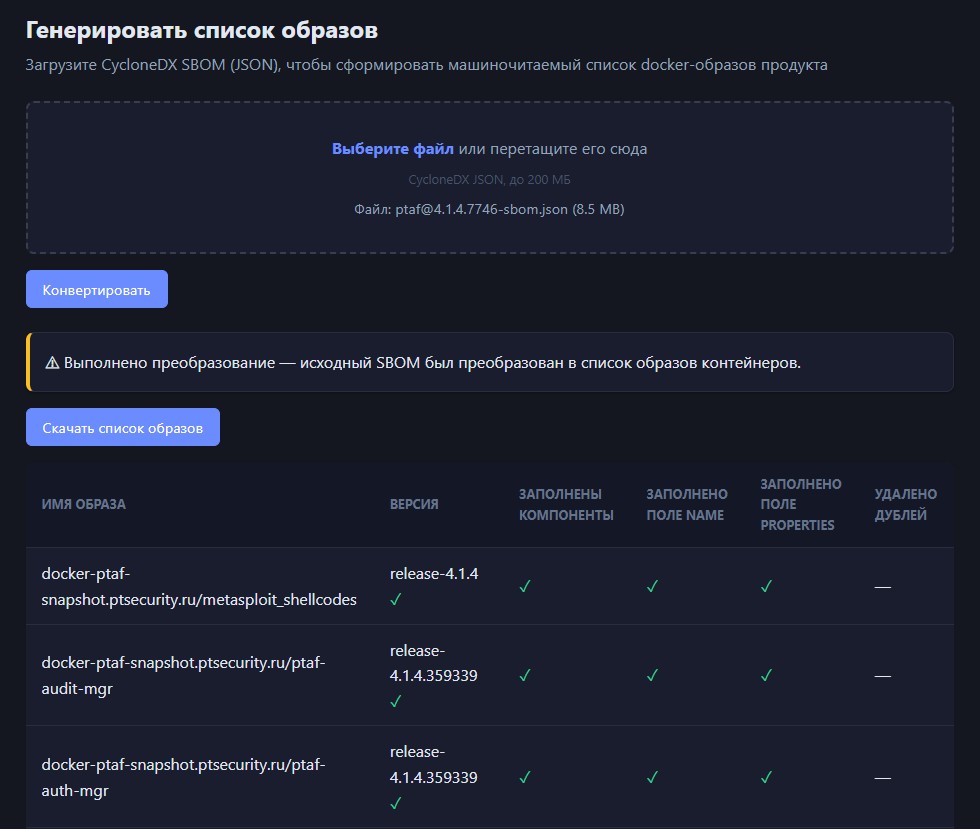Screen dimensions: 980x829
Task: Click ptaf-audit-mgr row's ЗАПОЛНЕНО ПОЛЕ PROPERTIES checkmark
Action: [766, 675]
